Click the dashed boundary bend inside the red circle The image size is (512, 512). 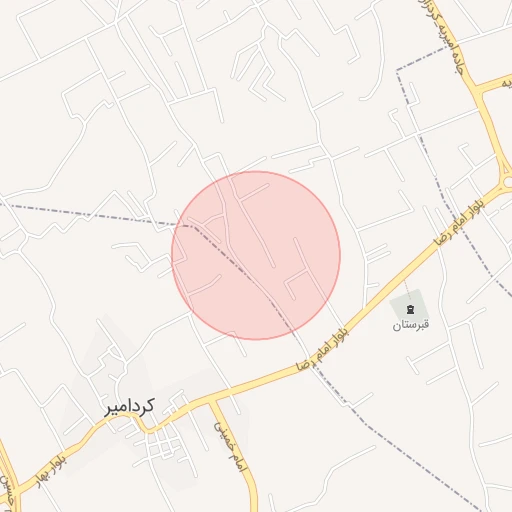pos(192,226)
